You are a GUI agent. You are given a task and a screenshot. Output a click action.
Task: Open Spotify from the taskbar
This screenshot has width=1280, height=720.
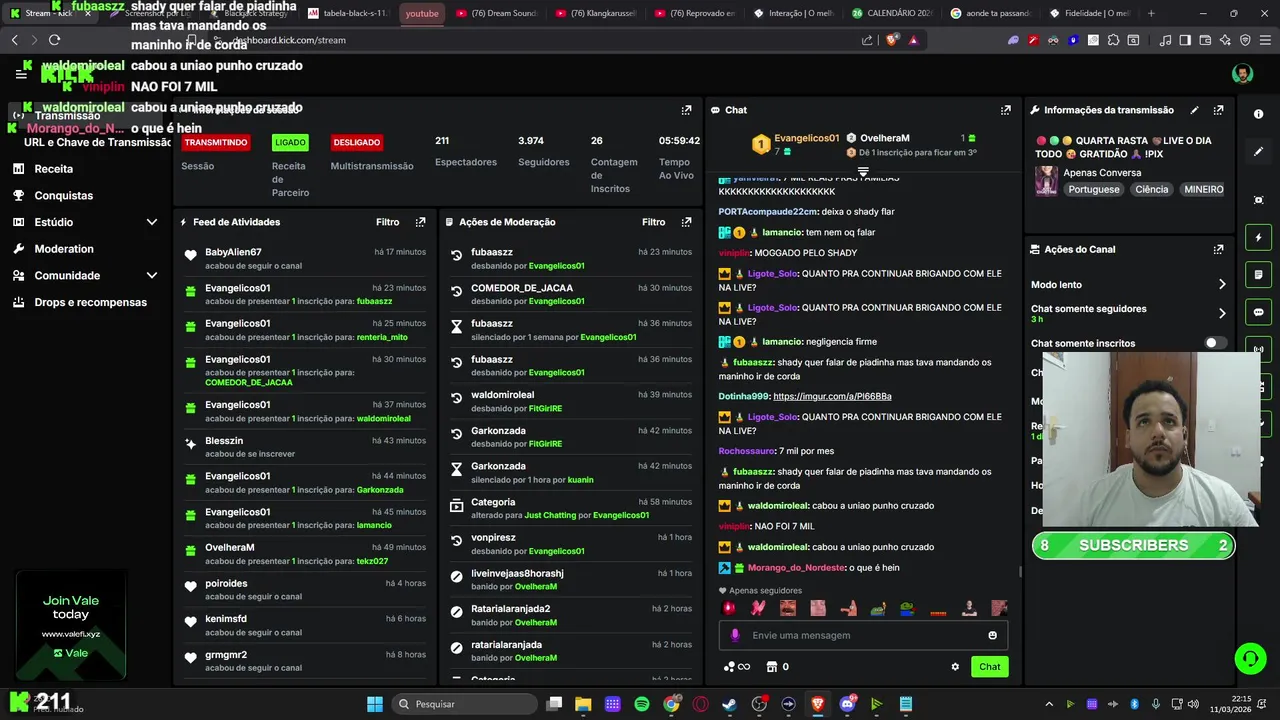pos(642,704)
